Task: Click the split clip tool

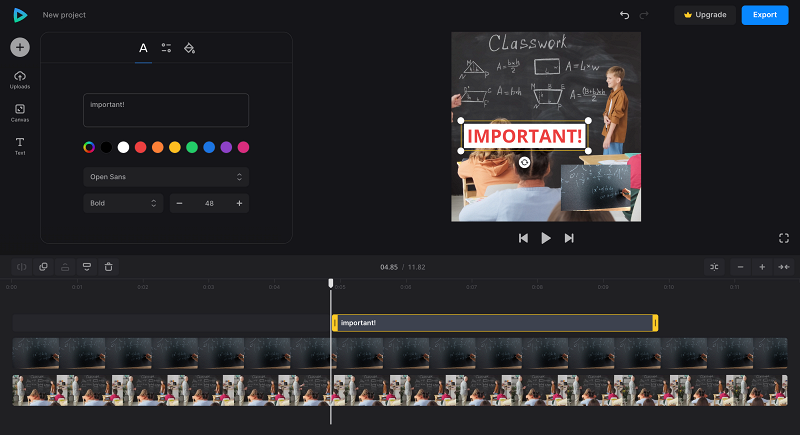Action: pyautogui.click(x=21, y=267)
